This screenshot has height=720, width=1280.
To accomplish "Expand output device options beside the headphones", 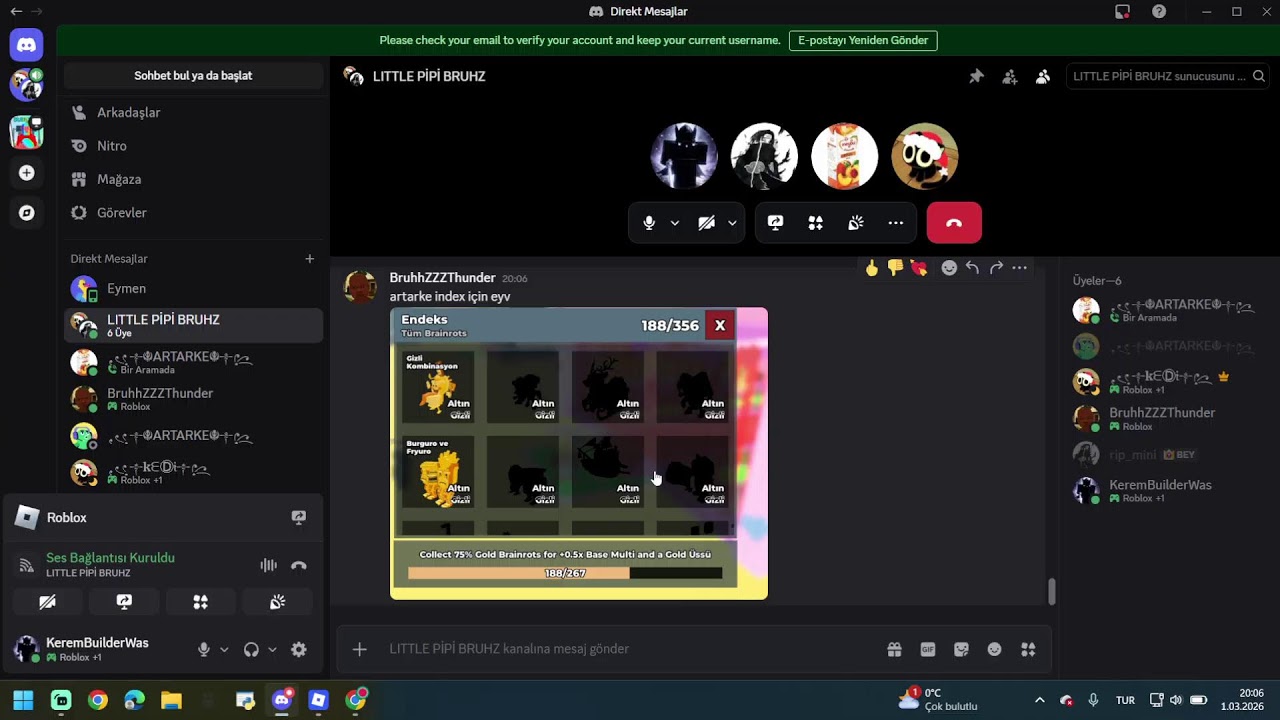I will [x=272, y=650].
